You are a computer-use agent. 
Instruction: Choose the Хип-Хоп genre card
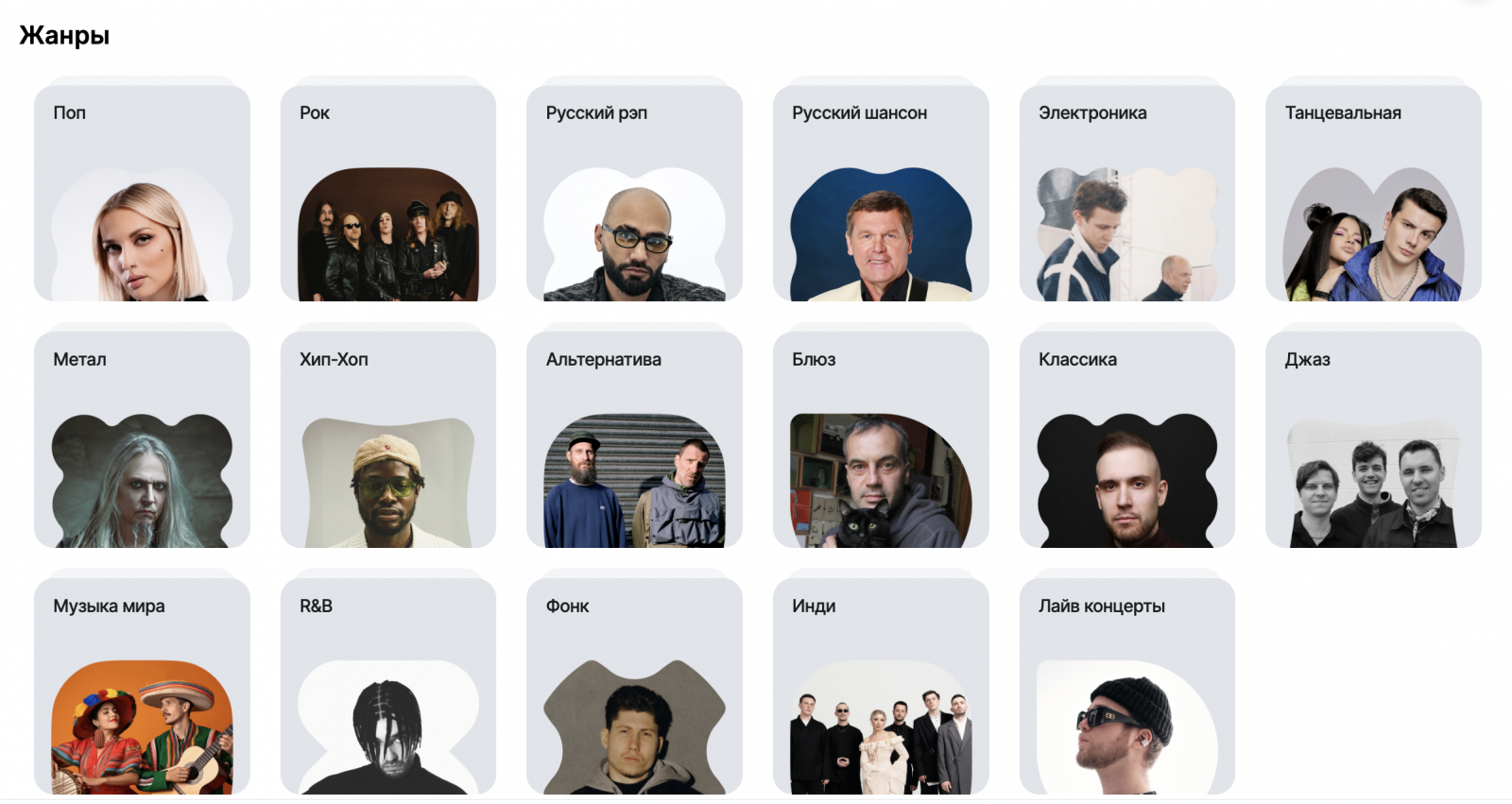[x=388, y=439]
